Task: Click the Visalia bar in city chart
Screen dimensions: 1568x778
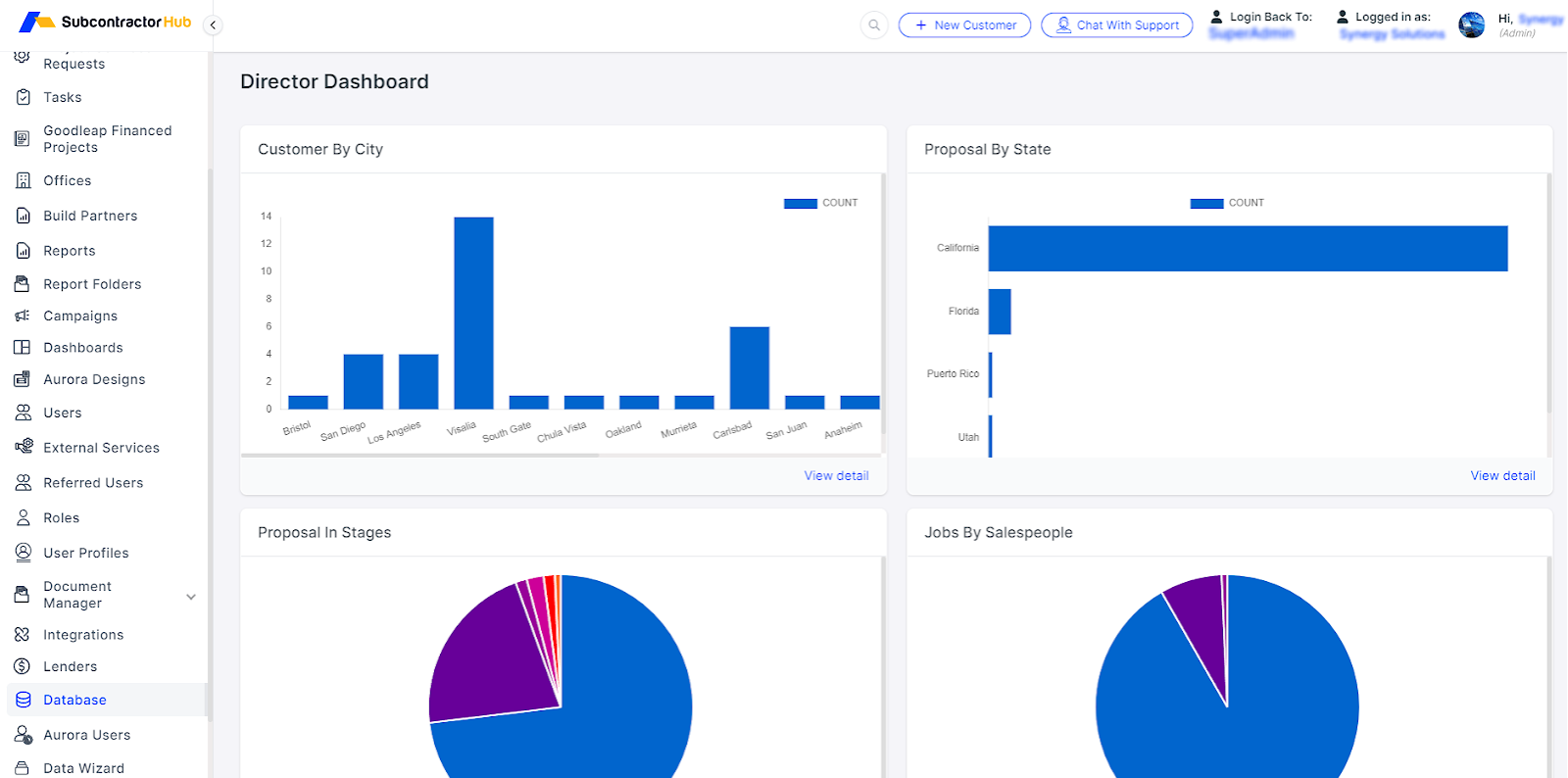Action: [x=473, y=313]
